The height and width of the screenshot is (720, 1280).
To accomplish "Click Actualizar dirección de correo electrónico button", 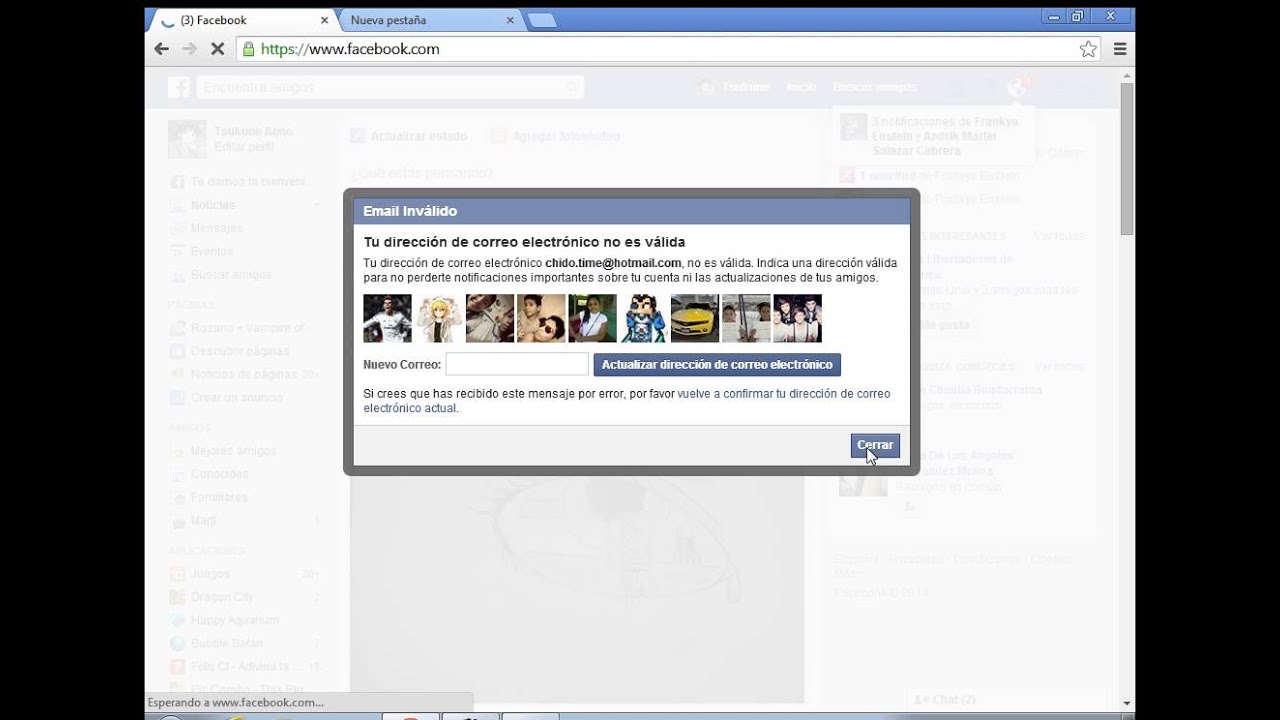I will [717, 365].
